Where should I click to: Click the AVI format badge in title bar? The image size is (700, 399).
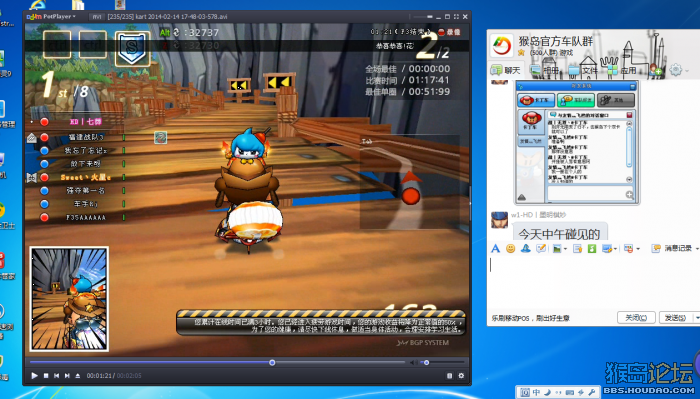96,17
